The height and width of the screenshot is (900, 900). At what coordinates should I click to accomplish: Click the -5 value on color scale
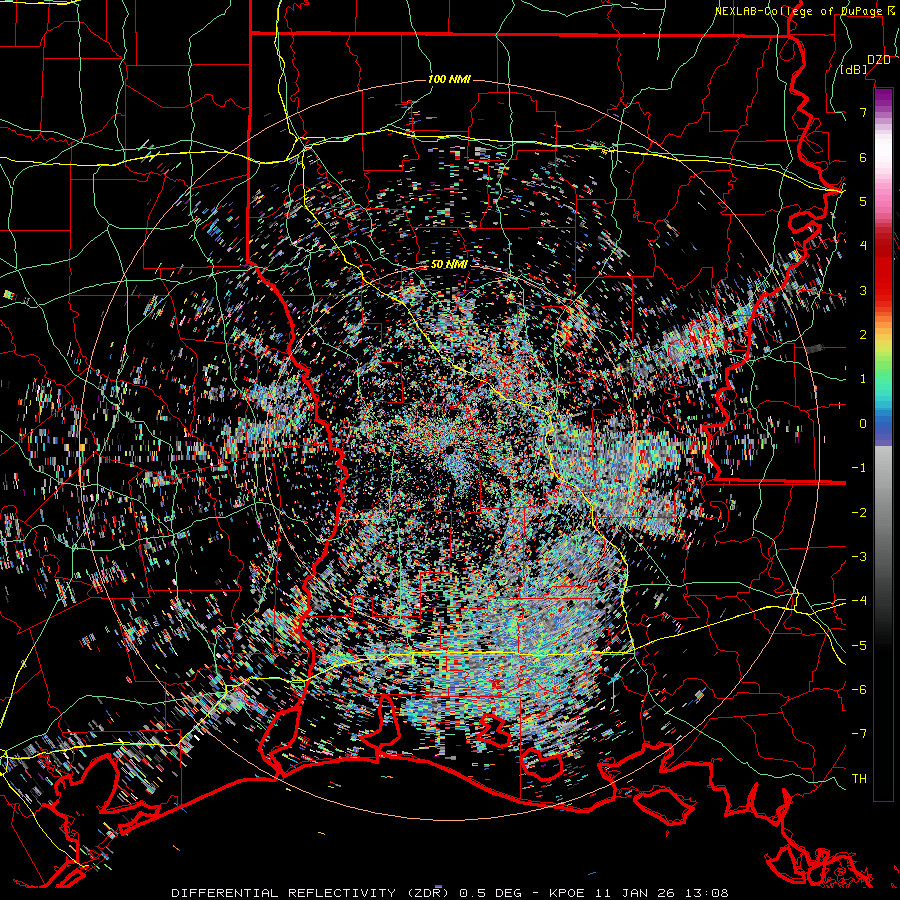coord(859,646)
